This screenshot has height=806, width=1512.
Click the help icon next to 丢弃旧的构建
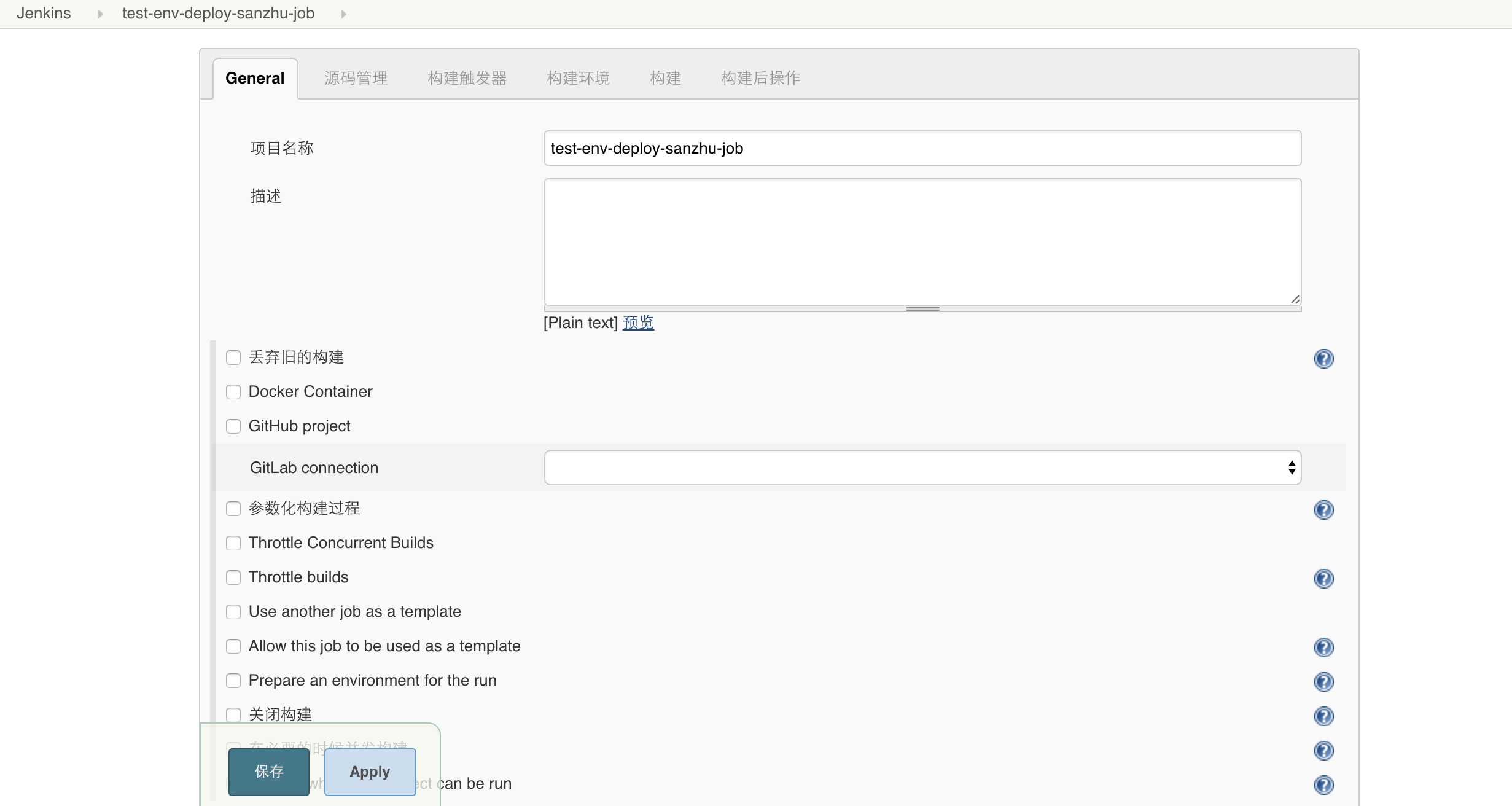tap(1324, 358)
